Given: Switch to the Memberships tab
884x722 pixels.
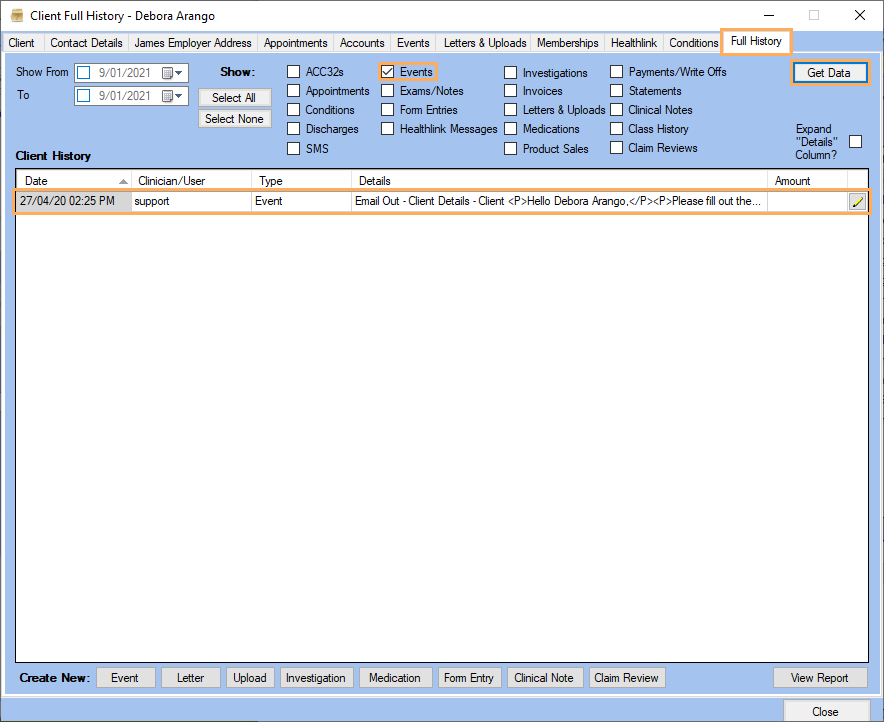Looking at the screenshot, I should pos(567,43).
